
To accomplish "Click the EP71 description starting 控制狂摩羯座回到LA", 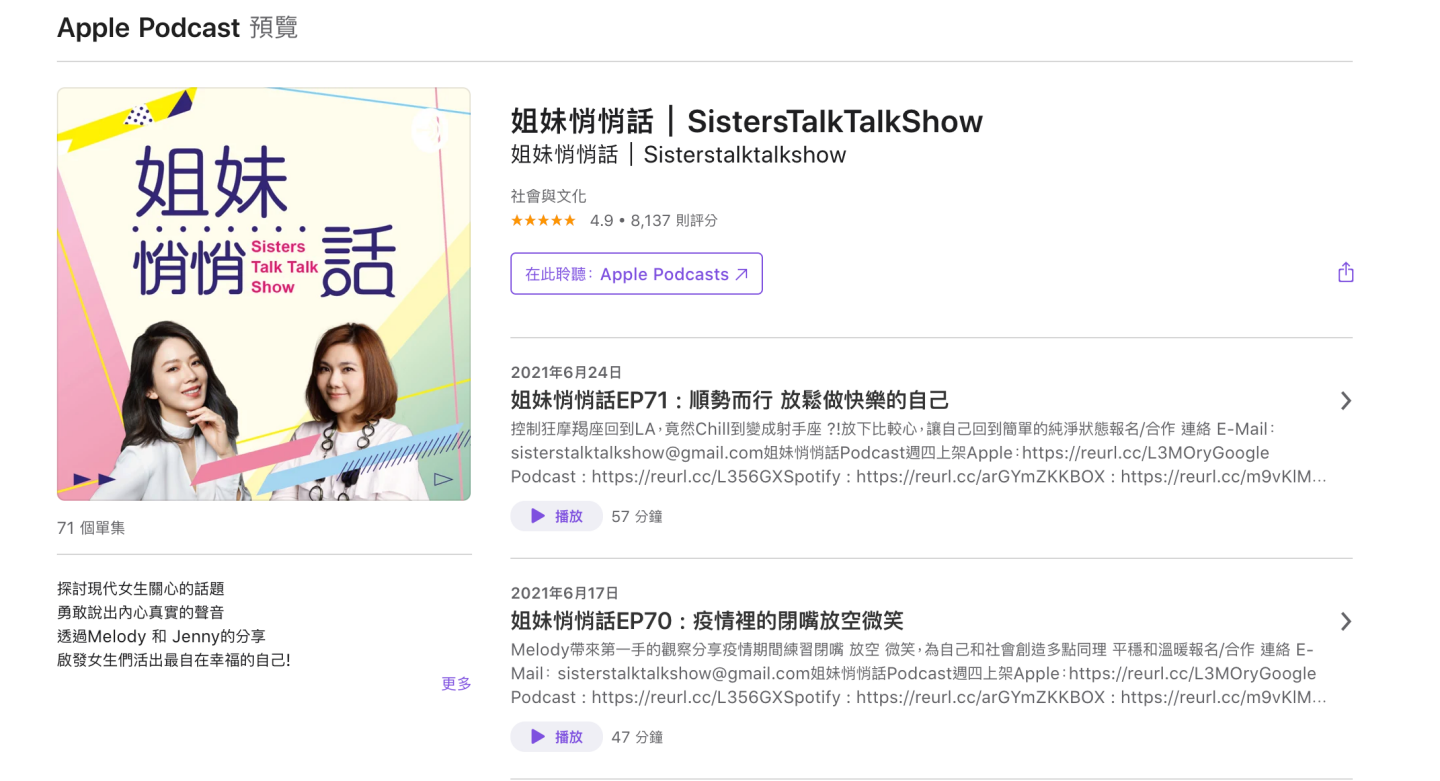I will [919, 453].
